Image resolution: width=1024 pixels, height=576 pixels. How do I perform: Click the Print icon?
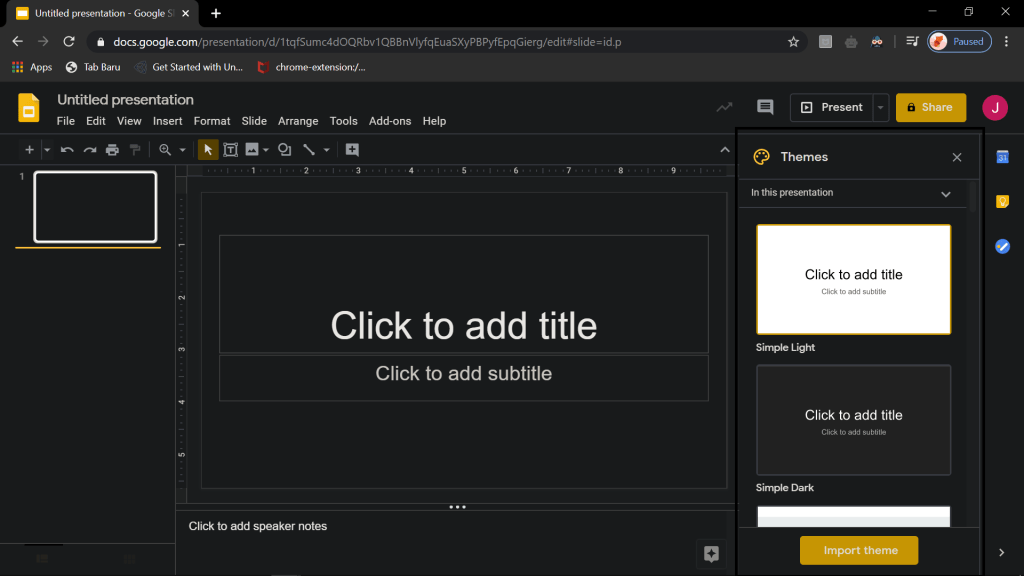tap(112, 150)
